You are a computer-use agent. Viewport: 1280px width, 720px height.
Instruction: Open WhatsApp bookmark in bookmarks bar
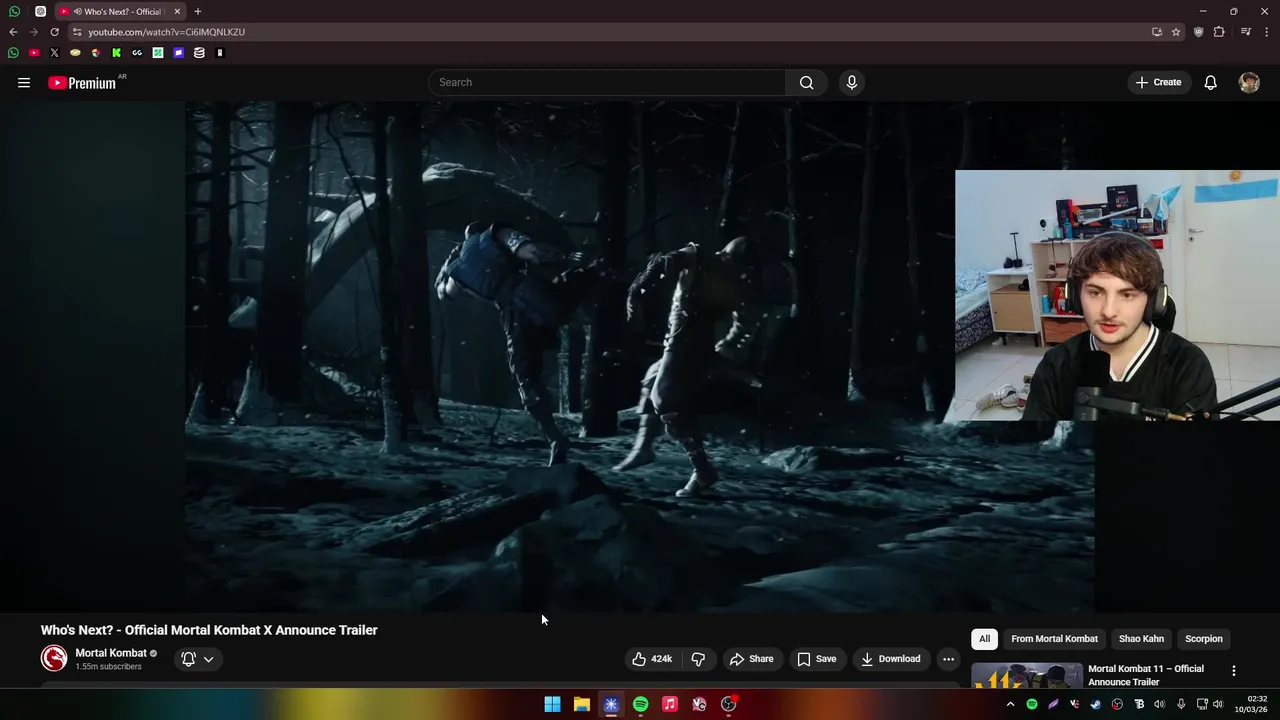tap(13, 53)
